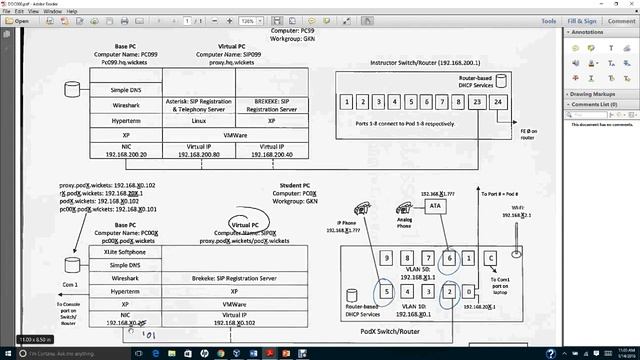Switch to the Comment pane tab
The image size is (640, 360).
621,21
